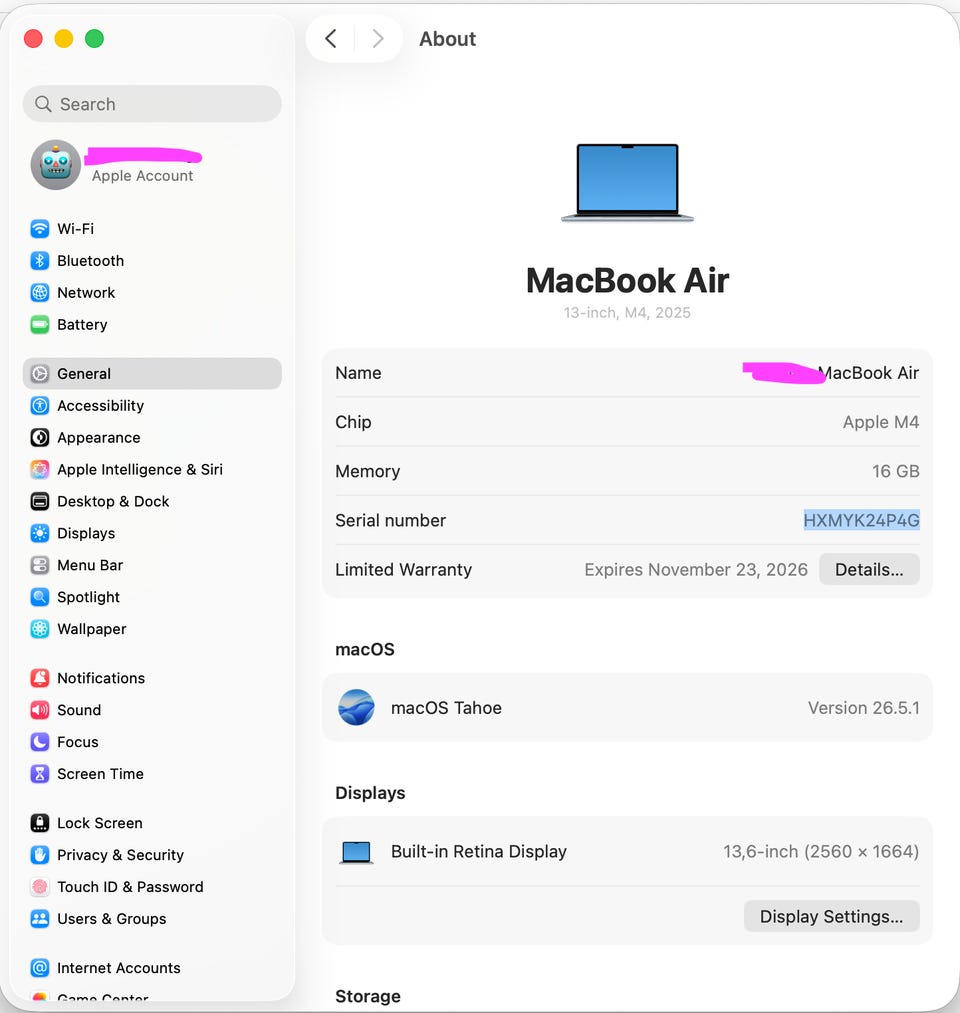Open the Battery settings icon
960x1013 pixels.
tap(39, 324)
